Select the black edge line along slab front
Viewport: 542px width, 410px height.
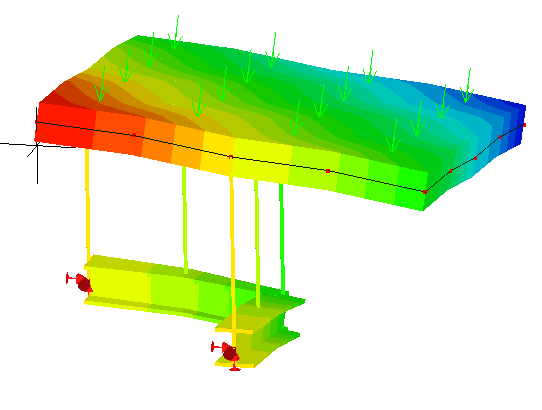(x=231, y=157)
